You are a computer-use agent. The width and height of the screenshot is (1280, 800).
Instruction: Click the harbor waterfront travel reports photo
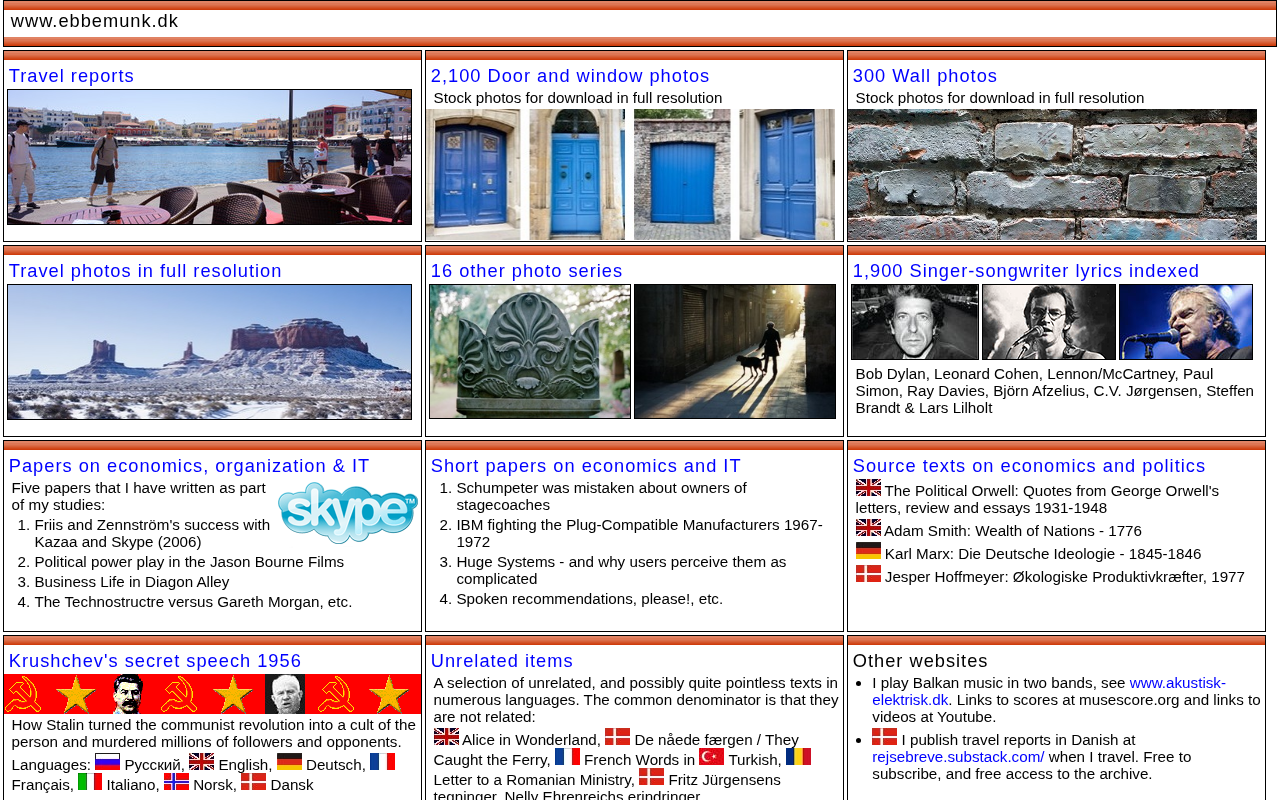click(209, 157)
